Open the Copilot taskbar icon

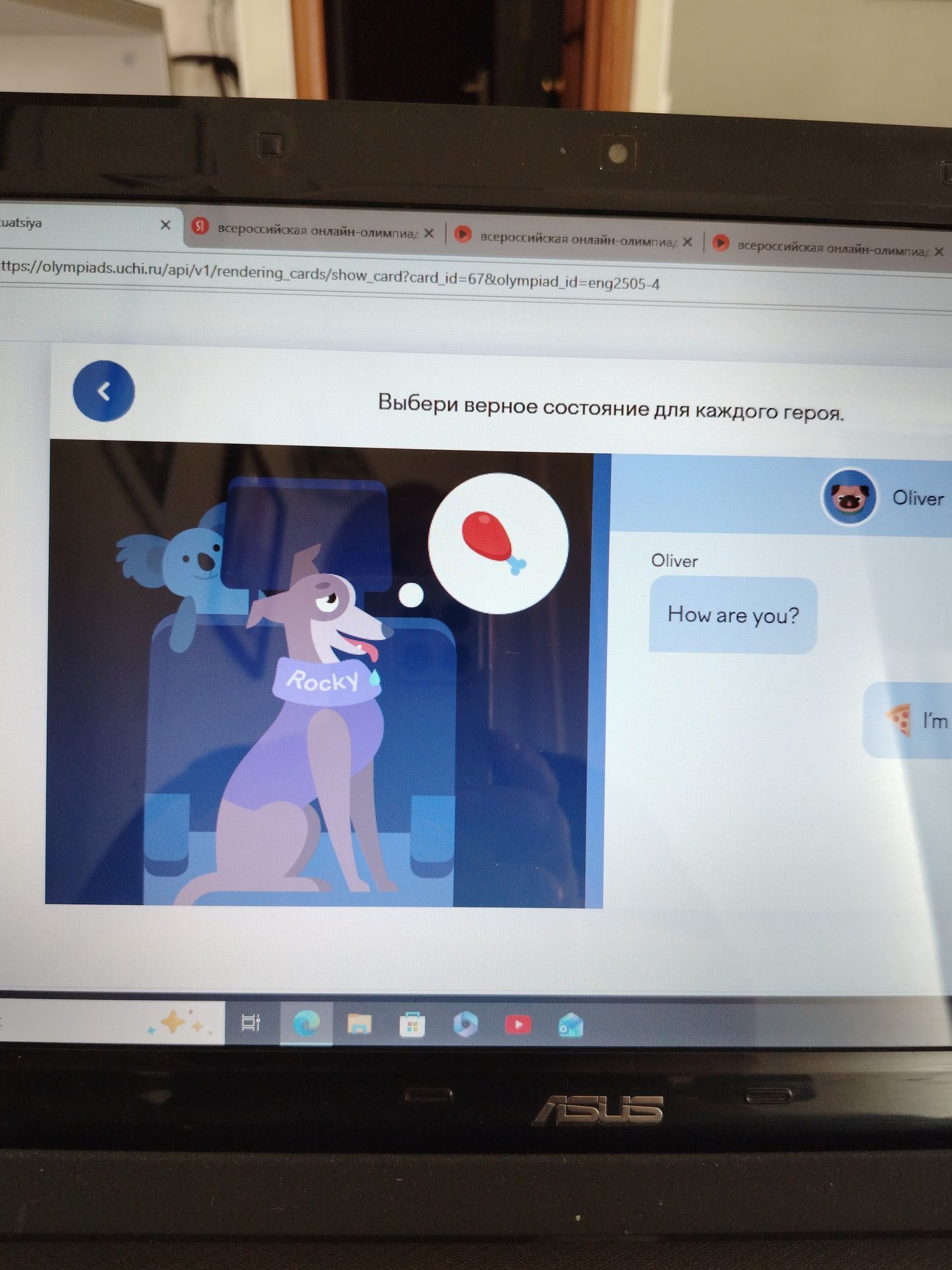pos(465,1025)
